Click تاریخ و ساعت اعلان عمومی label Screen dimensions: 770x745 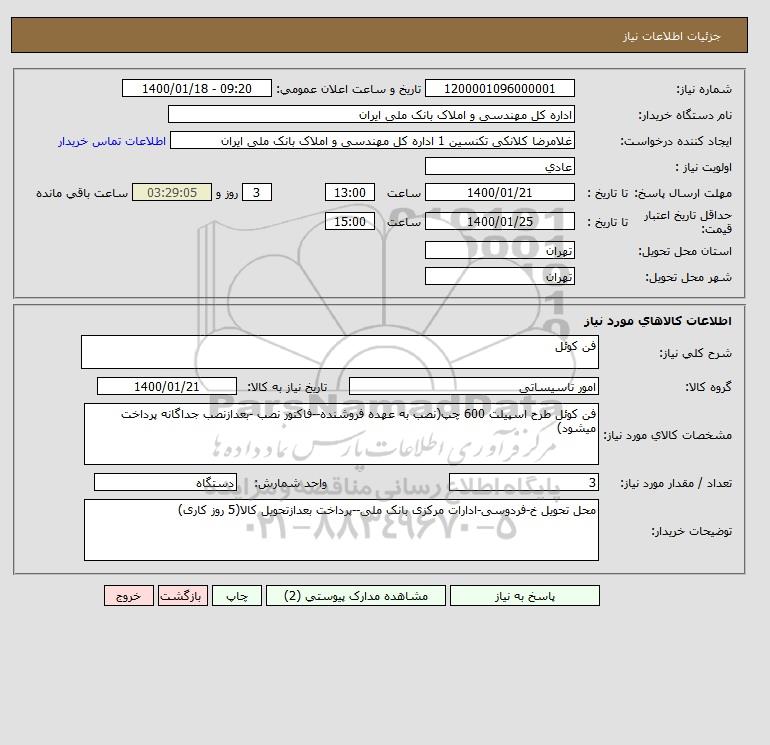(x=349, y=89)
